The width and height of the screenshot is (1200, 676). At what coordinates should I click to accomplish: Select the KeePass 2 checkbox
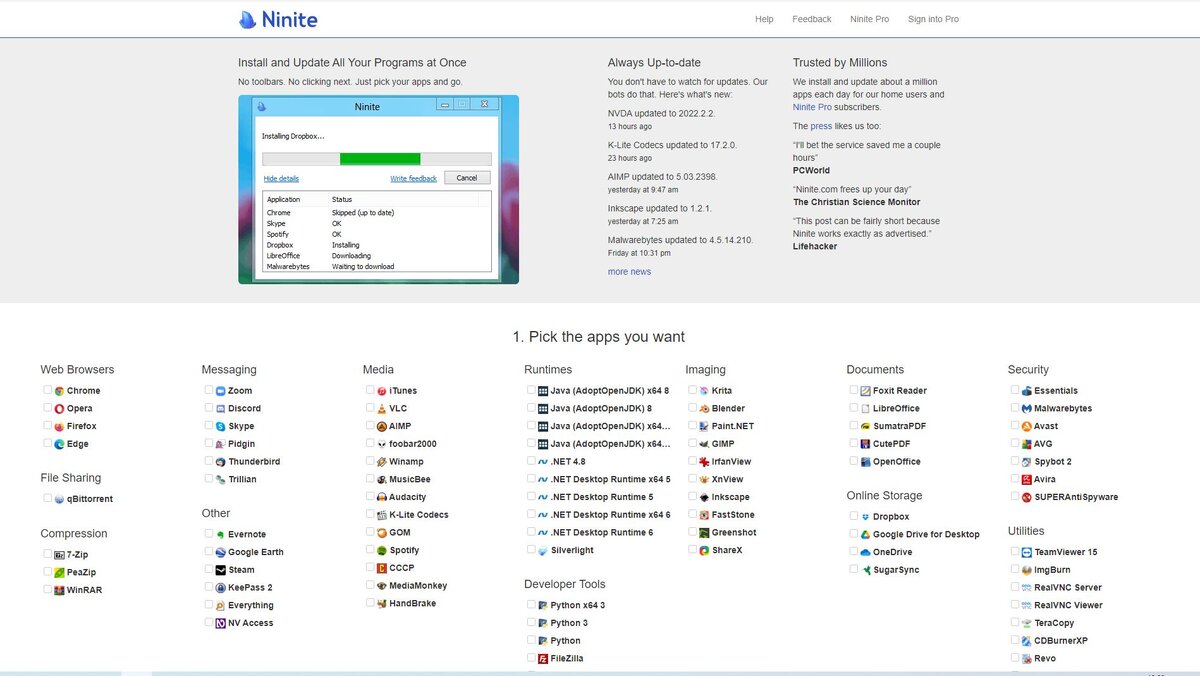(208, 587)
